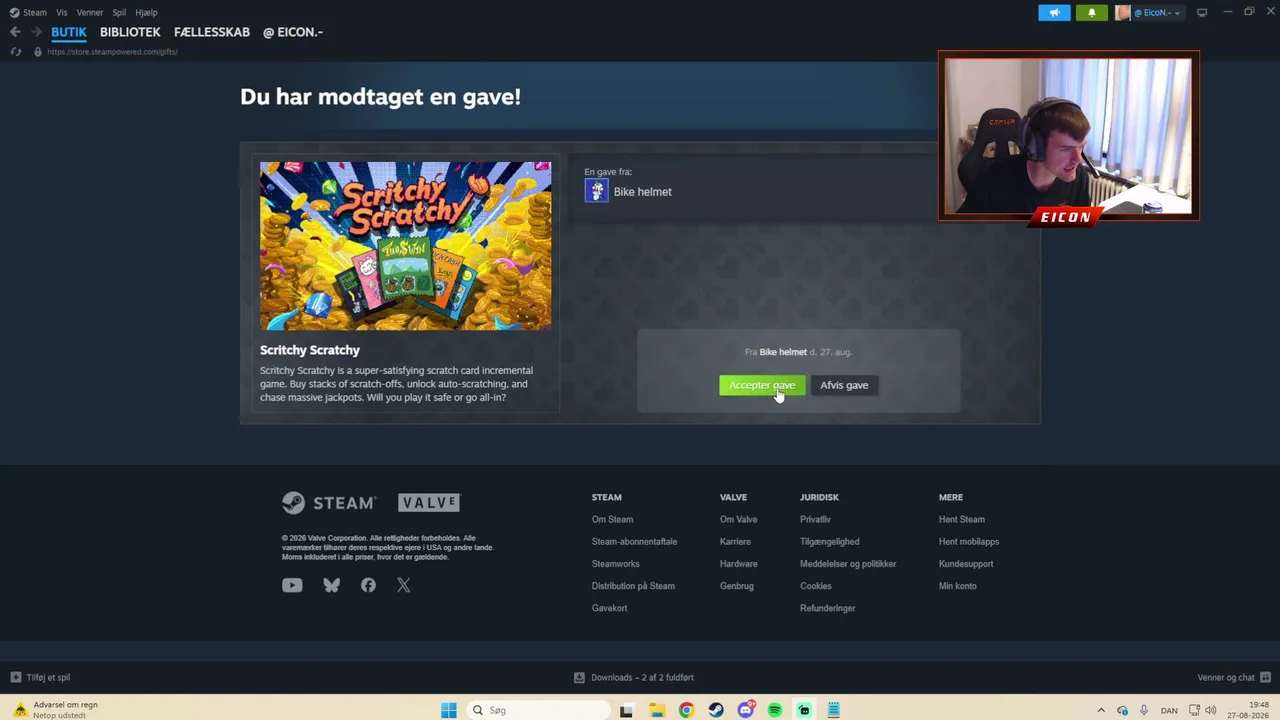The image size is (1280, 720).
Task: Go back with the back arrow
Action: tap(15, 32)
